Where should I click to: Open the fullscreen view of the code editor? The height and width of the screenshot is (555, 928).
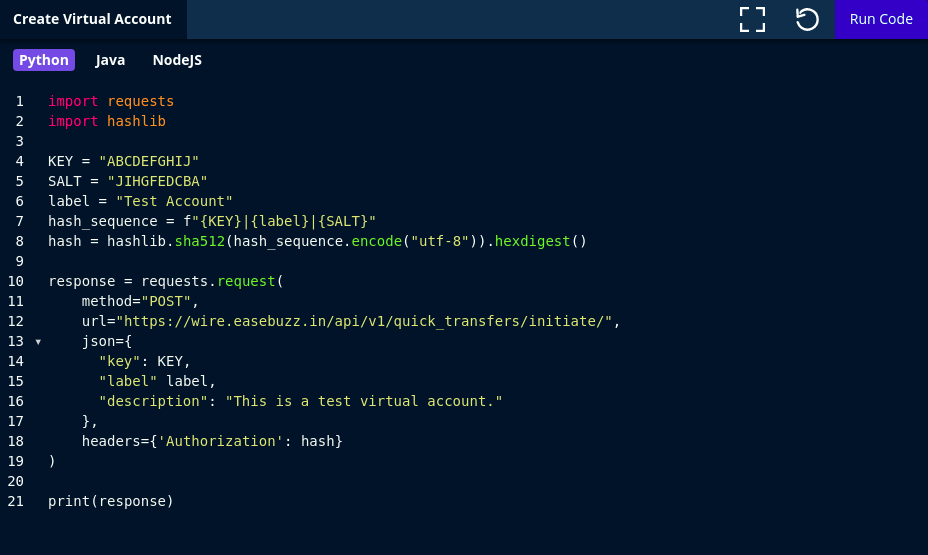[752, 20]
